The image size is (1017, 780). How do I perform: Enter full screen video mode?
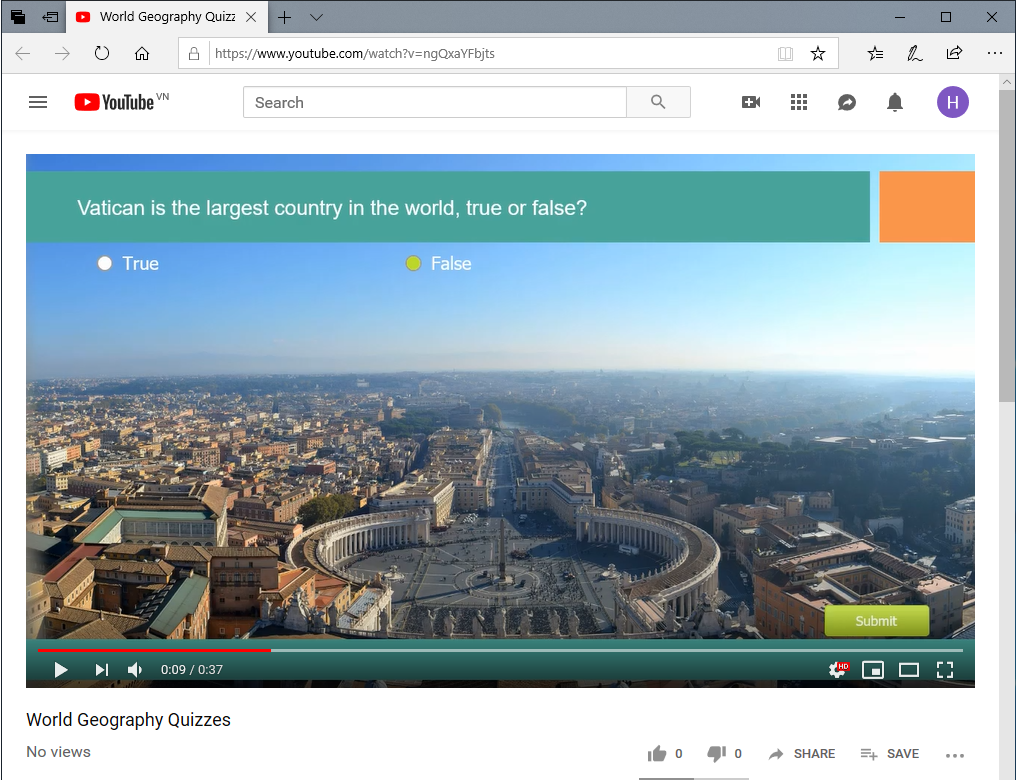pos(944,670)
